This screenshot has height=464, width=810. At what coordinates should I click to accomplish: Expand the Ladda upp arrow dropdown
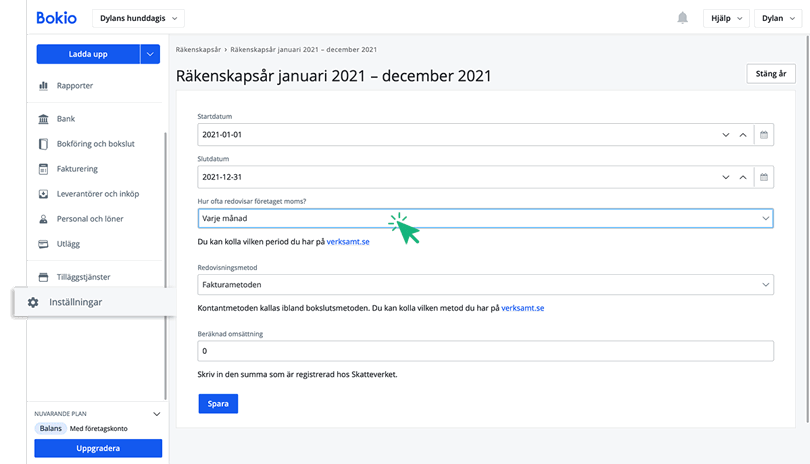pos(150,54)
